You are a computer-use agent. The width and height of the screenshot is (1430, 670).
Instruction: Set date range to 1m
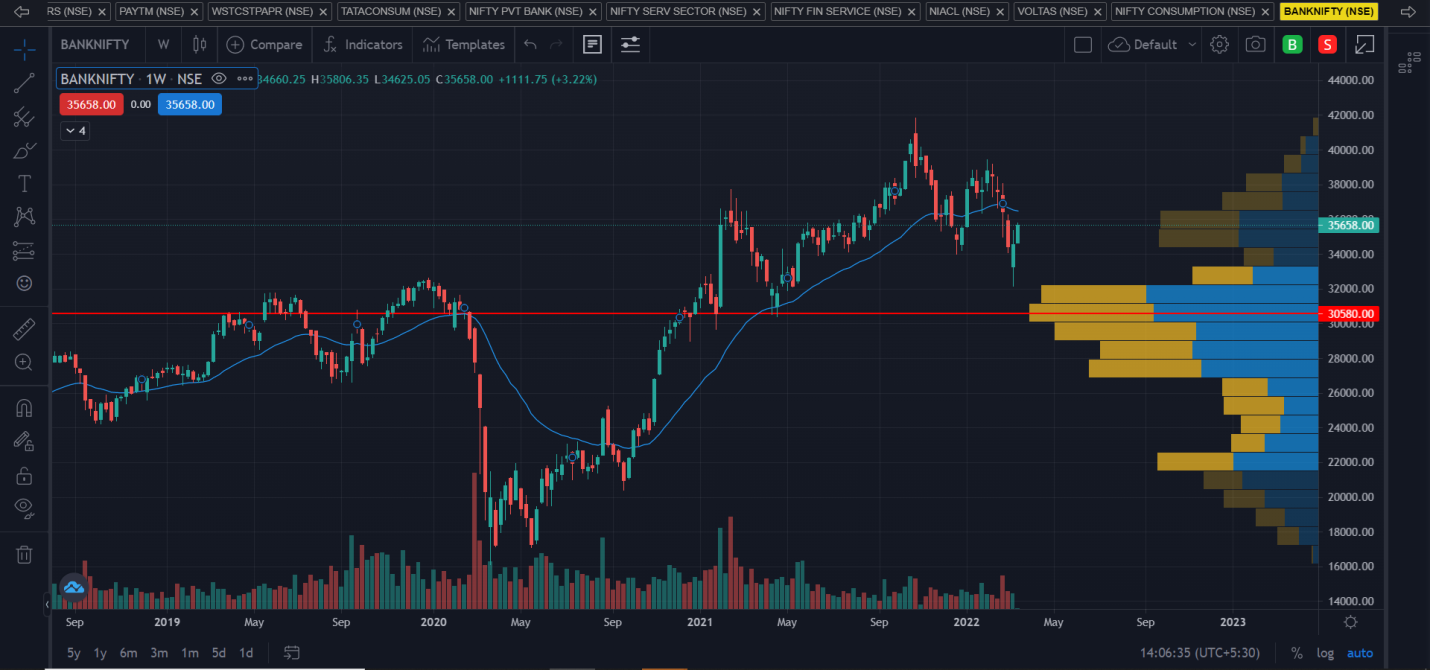point(189,653)
